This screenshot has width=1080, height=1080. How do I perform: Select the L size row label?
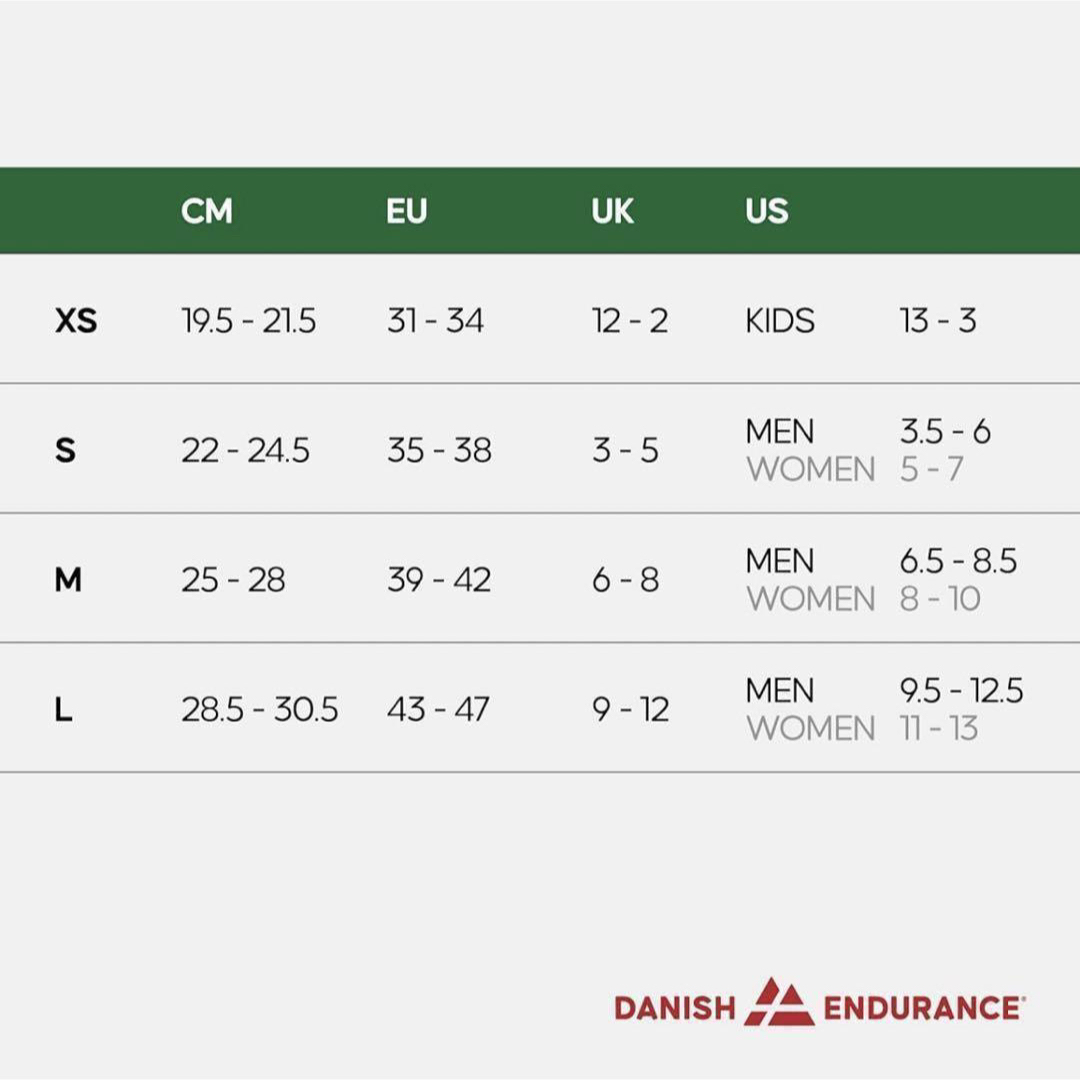(63, 709)
